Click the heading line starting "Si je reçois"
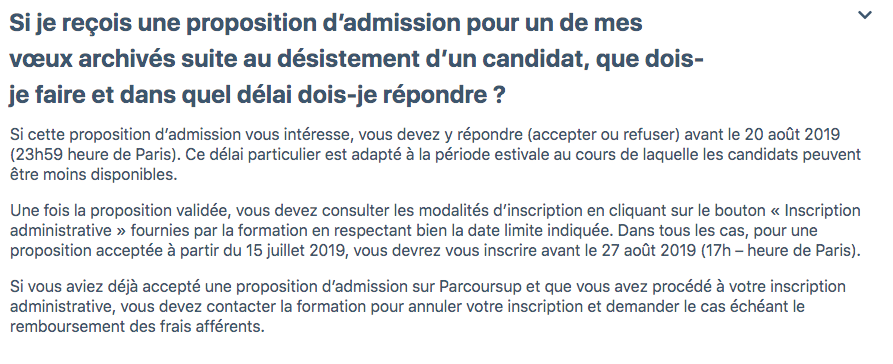The height and width of the screenshot is (364, 893). 326,23
